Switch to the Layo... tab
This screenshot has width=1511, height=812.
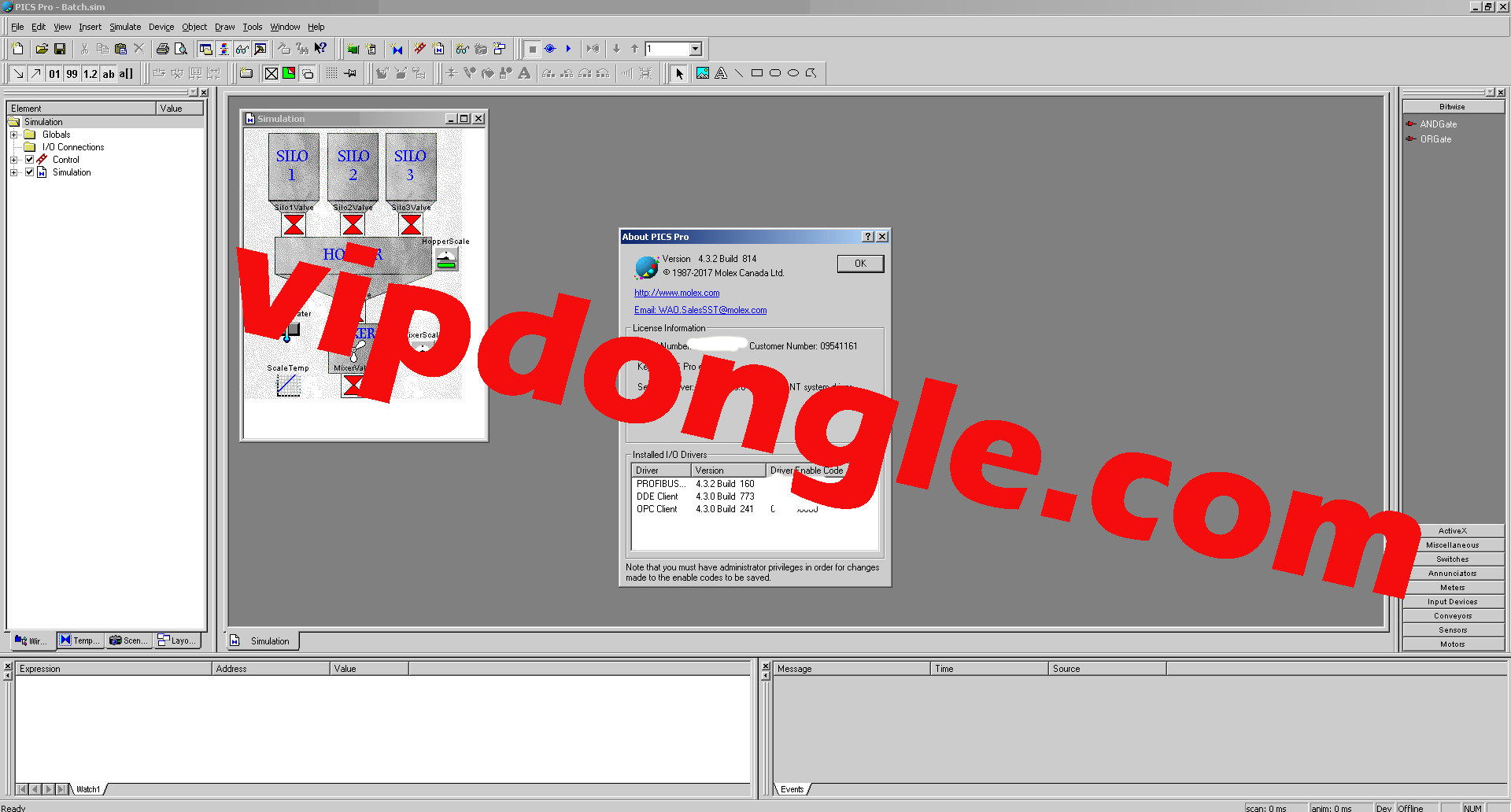(x=176, y=640)
